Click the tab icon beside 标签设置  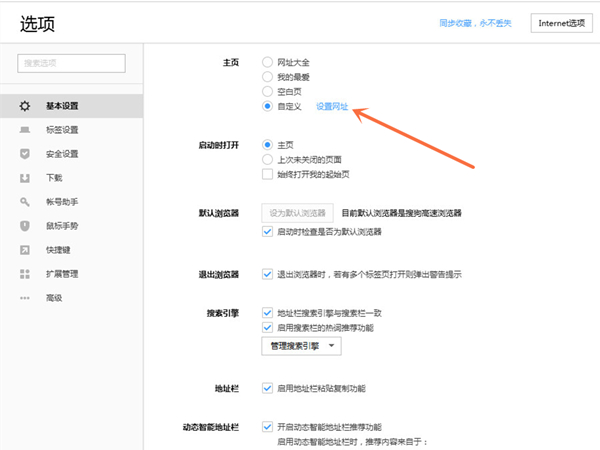click(x=25, y=129)
